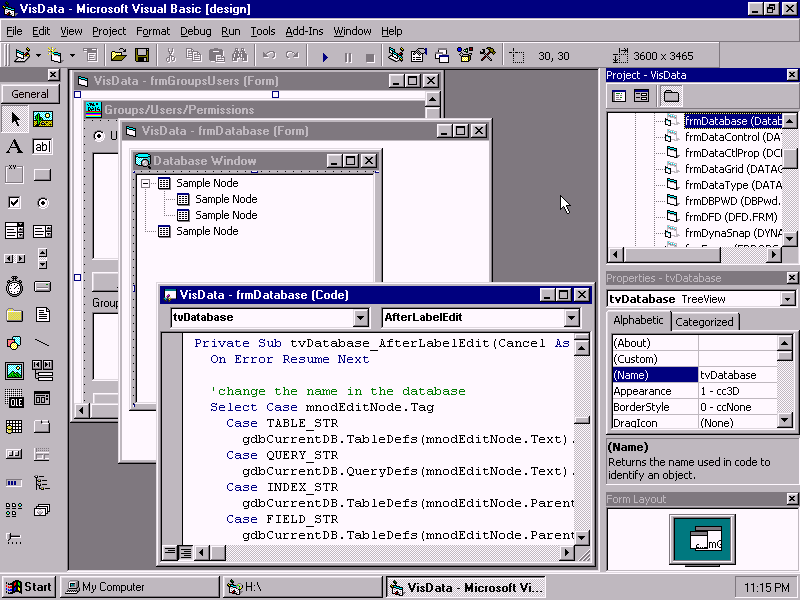Open the Add-Ins menu

point(304,31)
